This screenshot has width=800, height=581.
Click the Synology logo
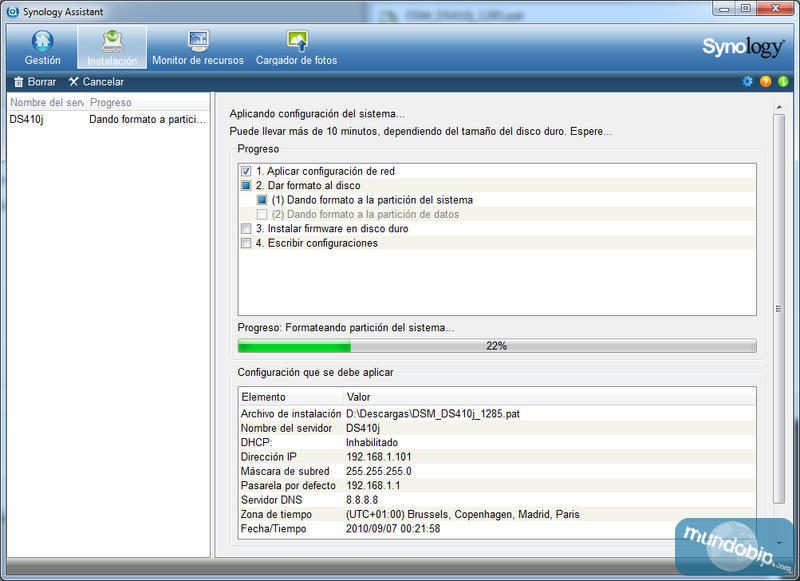743,47
